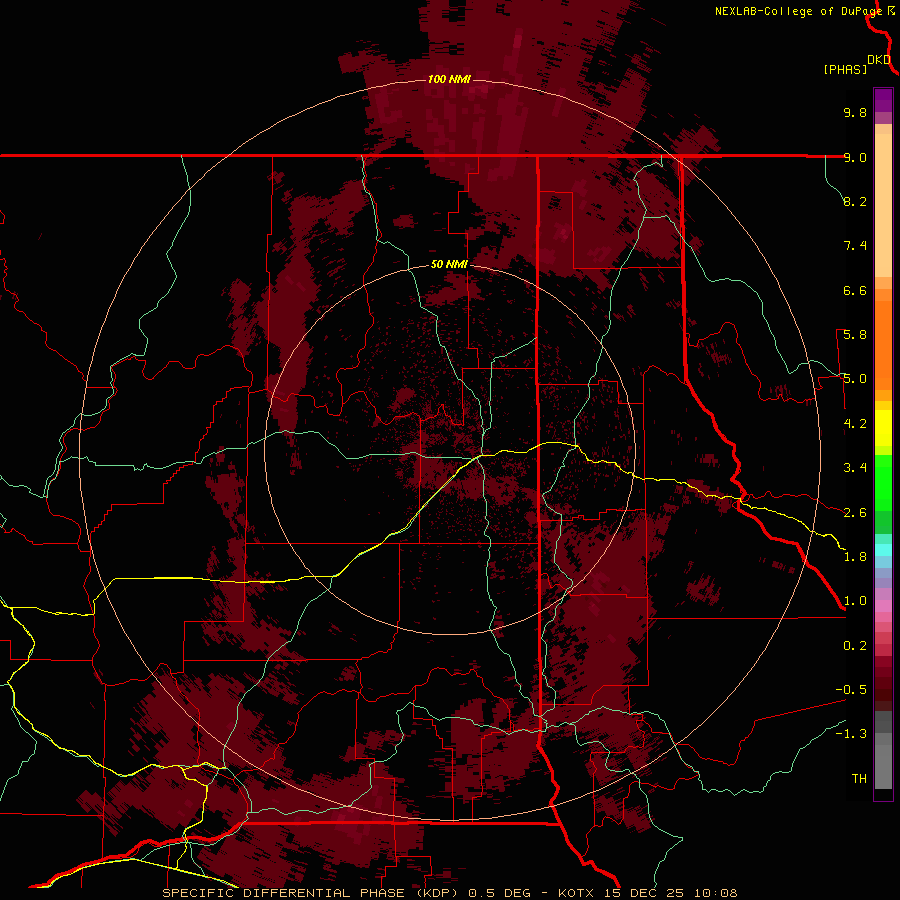Screen dimensions: 900x900
Task: Click the 1.8 value on the color scale
Action: click(x=855, y=557)
